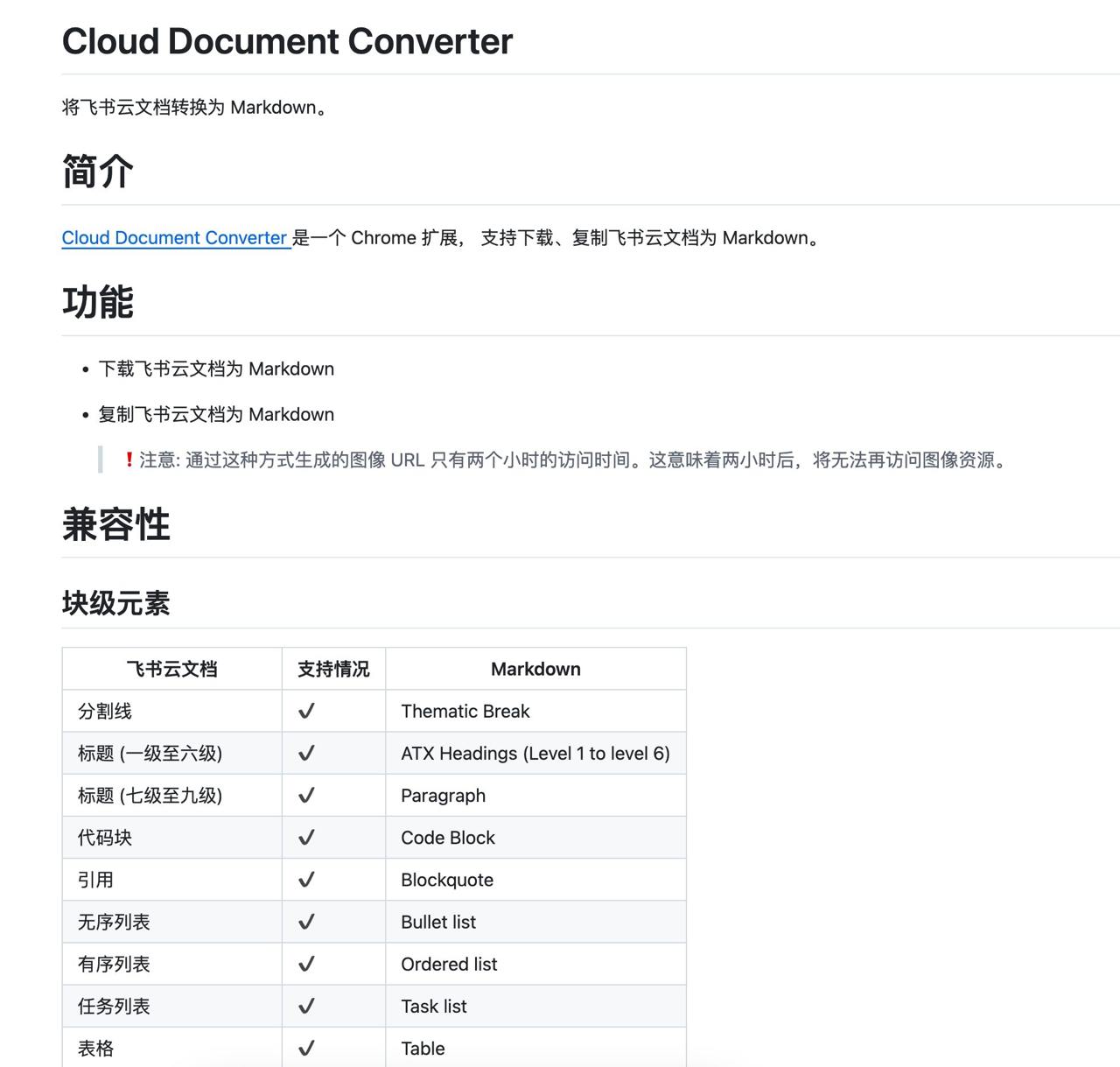The height and width of the screenshot is (1067, 1120).
Task: Click the 块级元素 subheading
Action: pos(116,603)
